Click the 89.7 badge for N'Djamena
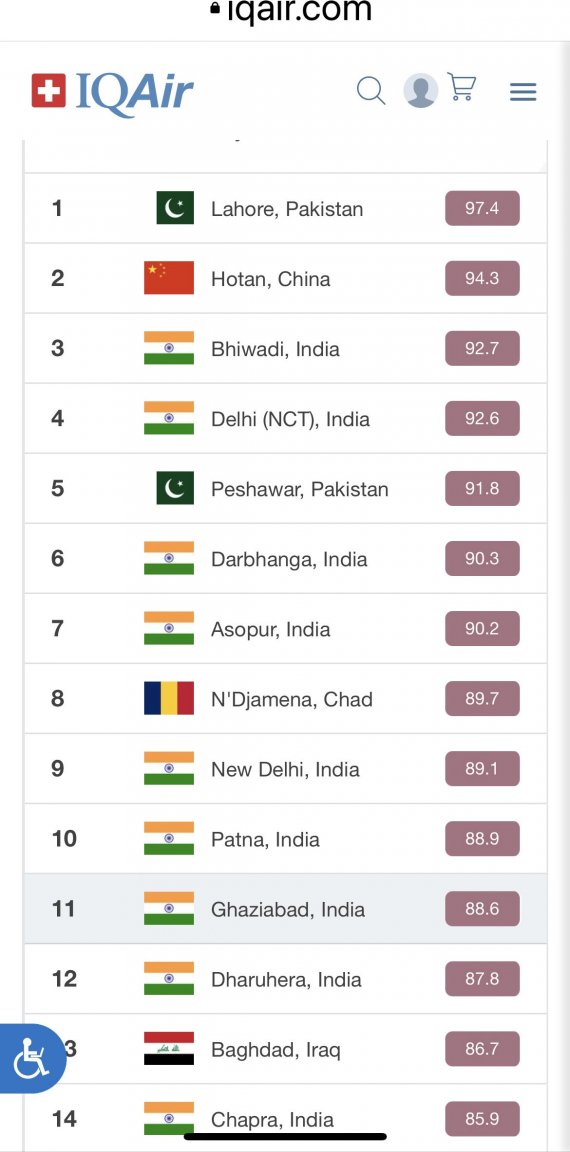This screenshot has width=570, height=1152. 482,698
